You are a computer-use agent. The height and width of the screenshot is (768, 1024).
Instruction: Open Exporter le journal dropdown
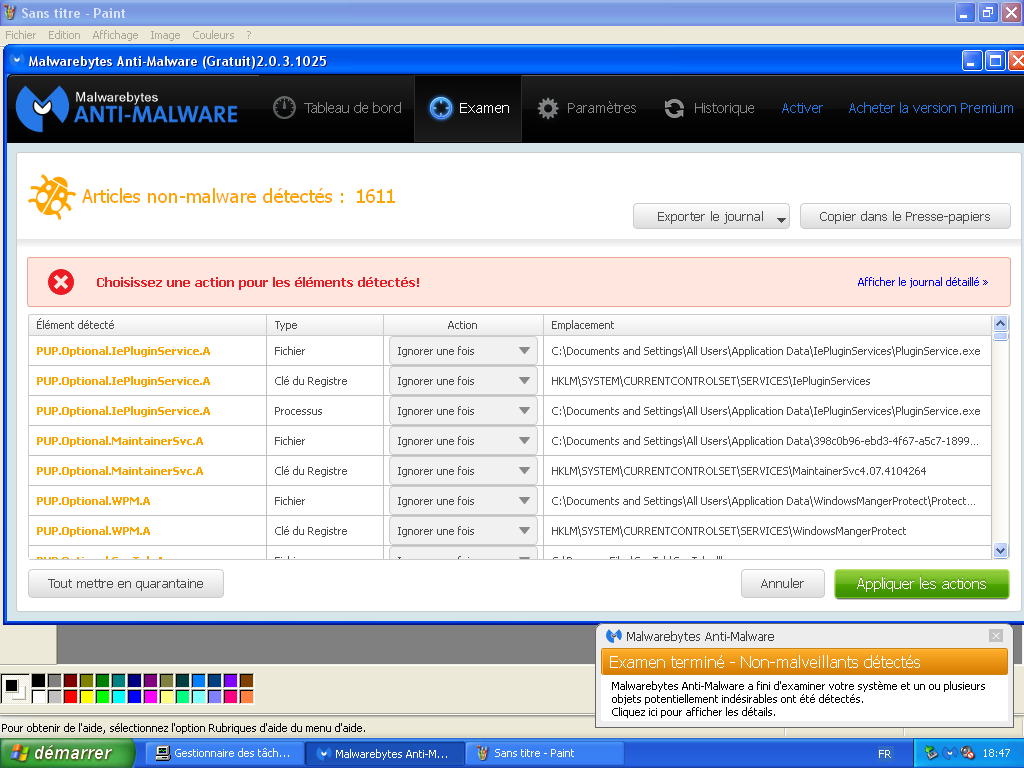(711, 216)
